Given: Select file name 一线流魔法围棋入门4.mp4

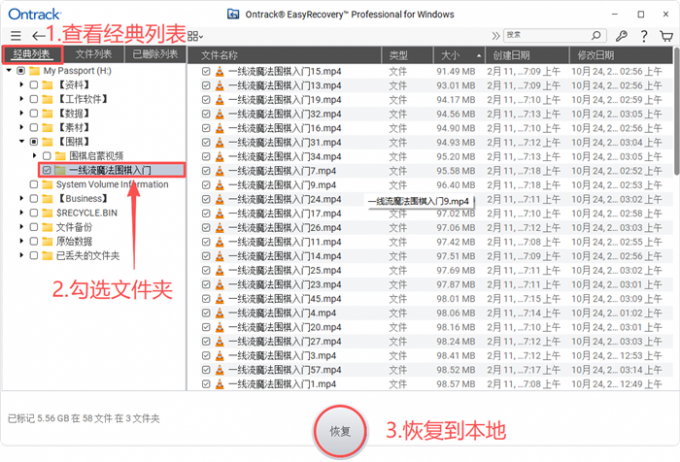Looking at the screenshot, I should pyautogui.click(x=282, y=313).
